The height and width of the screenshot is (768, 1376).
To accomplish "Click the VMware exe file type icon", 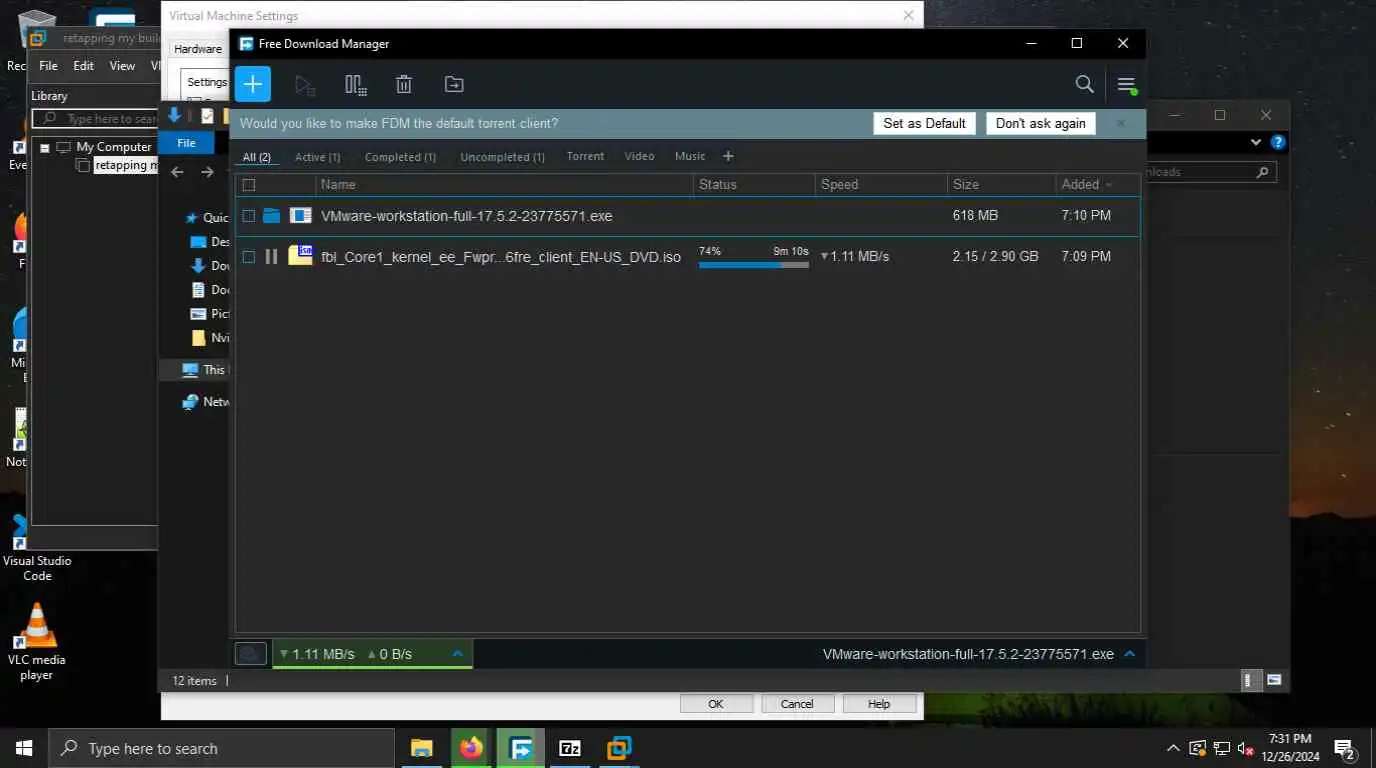I will click(x=301, y=215).
